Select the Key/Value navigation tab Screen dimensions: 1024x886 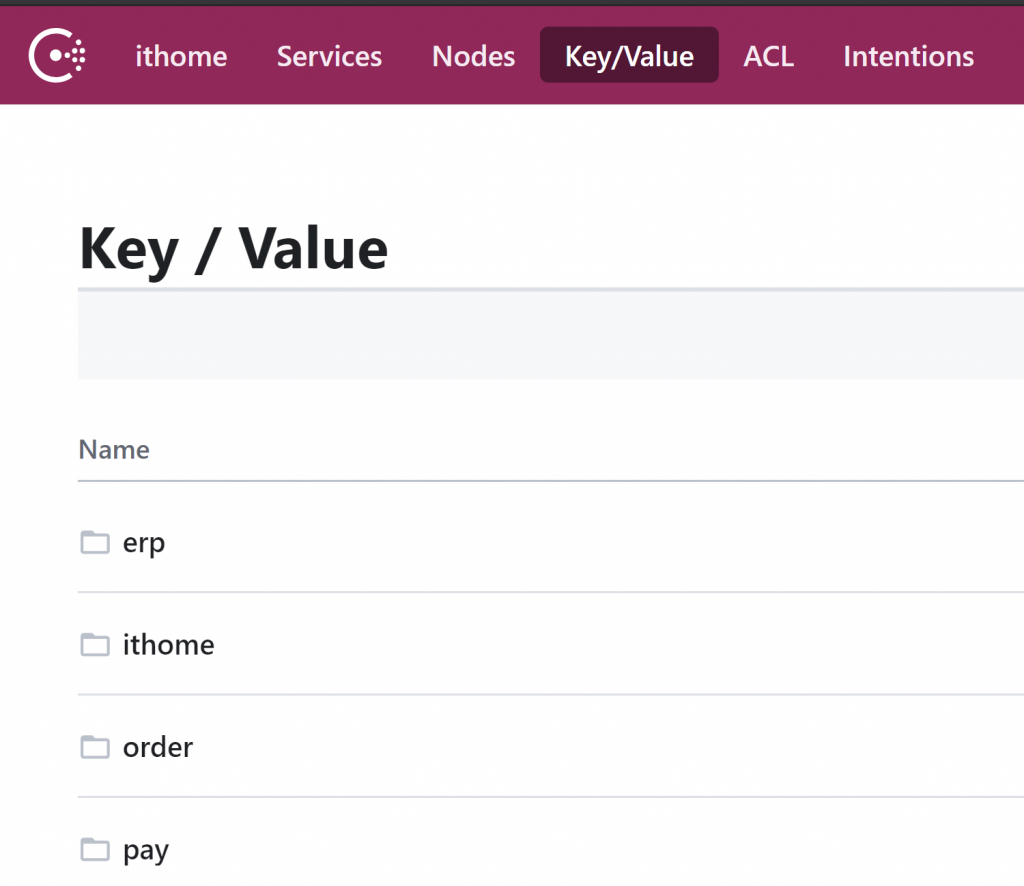pos(629,56)
